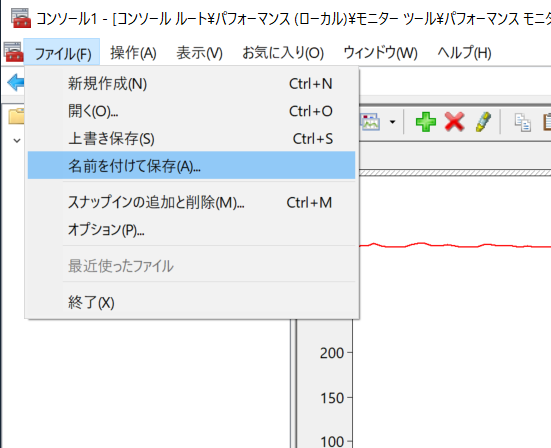Choose 開く(O)... menu entry
Image resolution: width=551 pixels, height=448 pixels.
coord(192,111)
